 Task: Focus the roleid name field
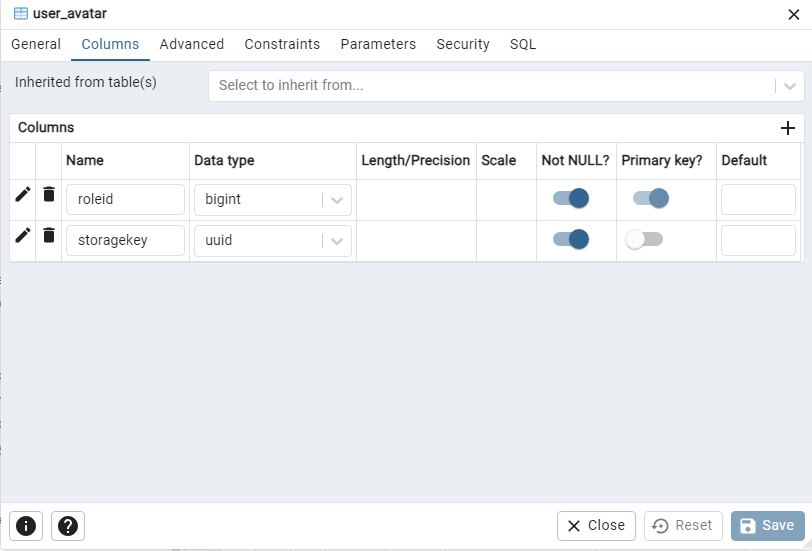[x=125, y=199]
